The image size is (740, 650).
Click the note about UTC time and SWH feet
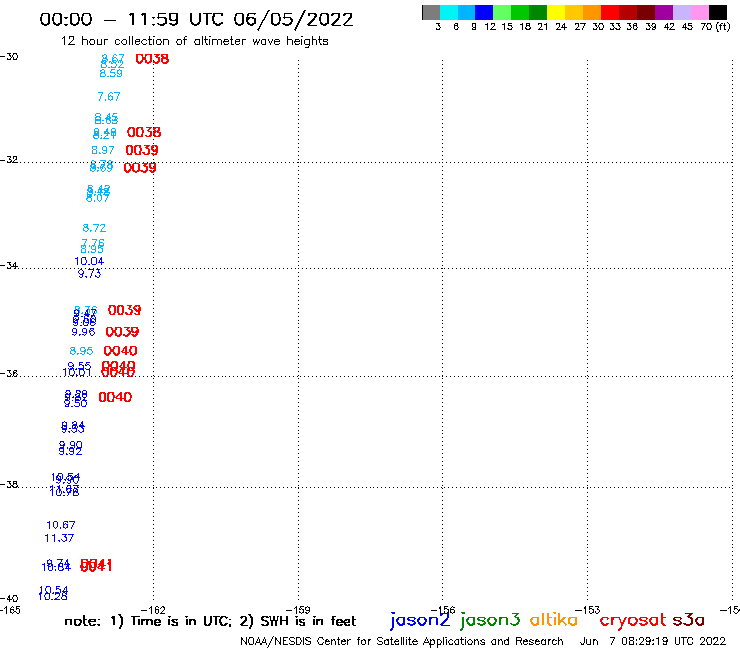click(x=210, y=621)
